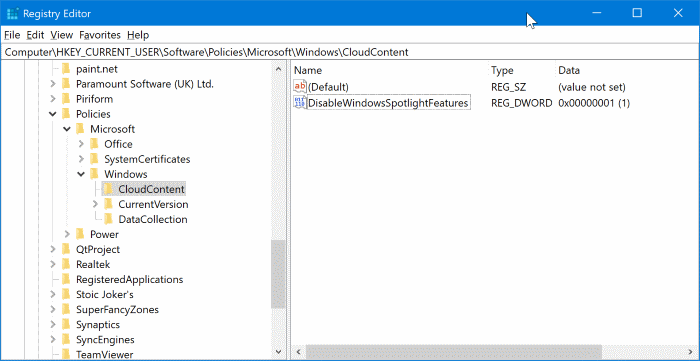700x361 pixels.
Task: Select the DisableWindowsSpotlightFeatures value name
Action: [x=388, y=103]
